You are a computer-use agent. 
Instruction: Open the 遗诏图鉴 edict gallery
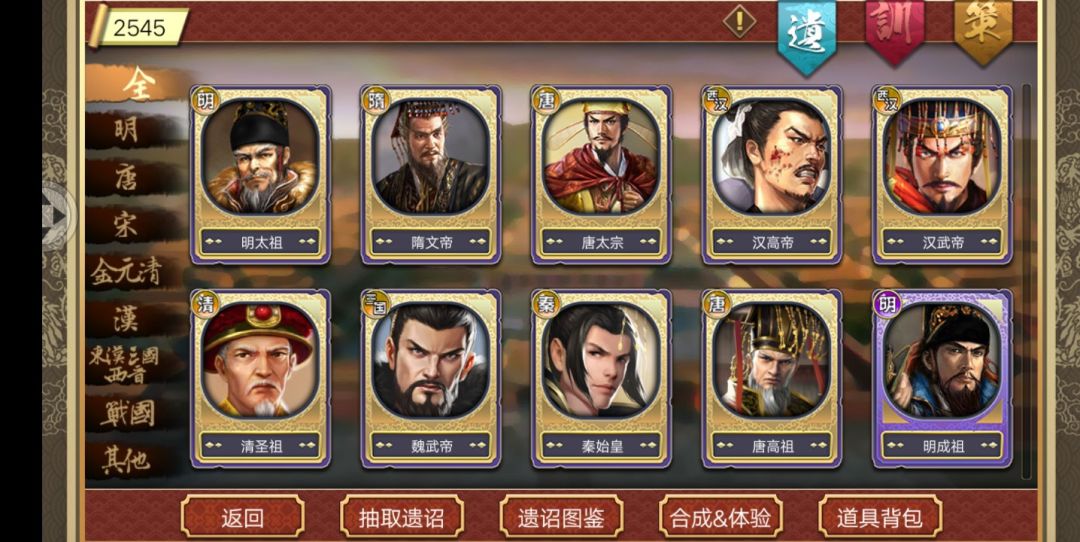[561, 518]
